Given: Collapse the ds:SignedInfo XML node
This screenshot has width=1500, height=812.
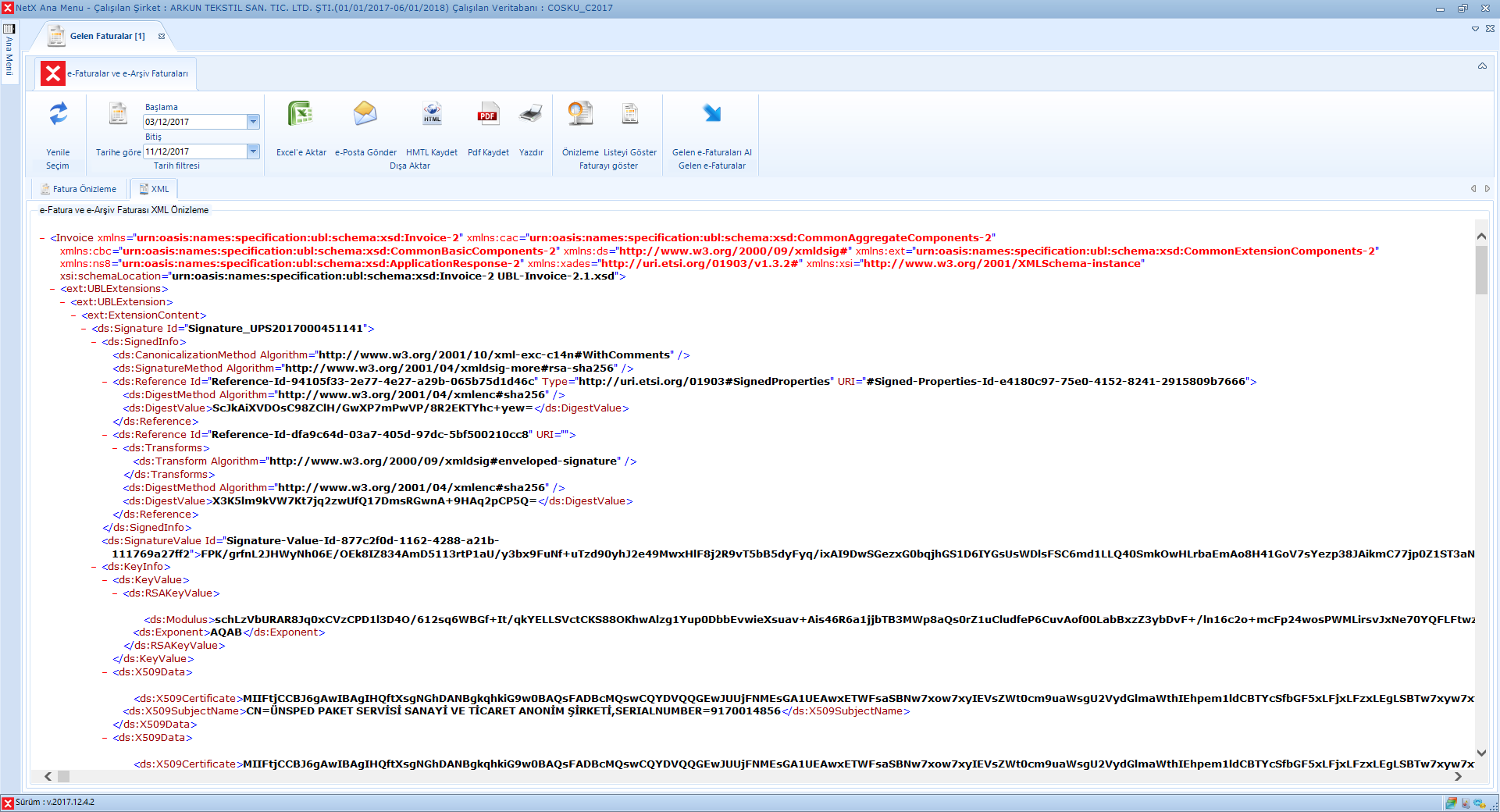Looking at the screenshot, I should pos(94,342).
